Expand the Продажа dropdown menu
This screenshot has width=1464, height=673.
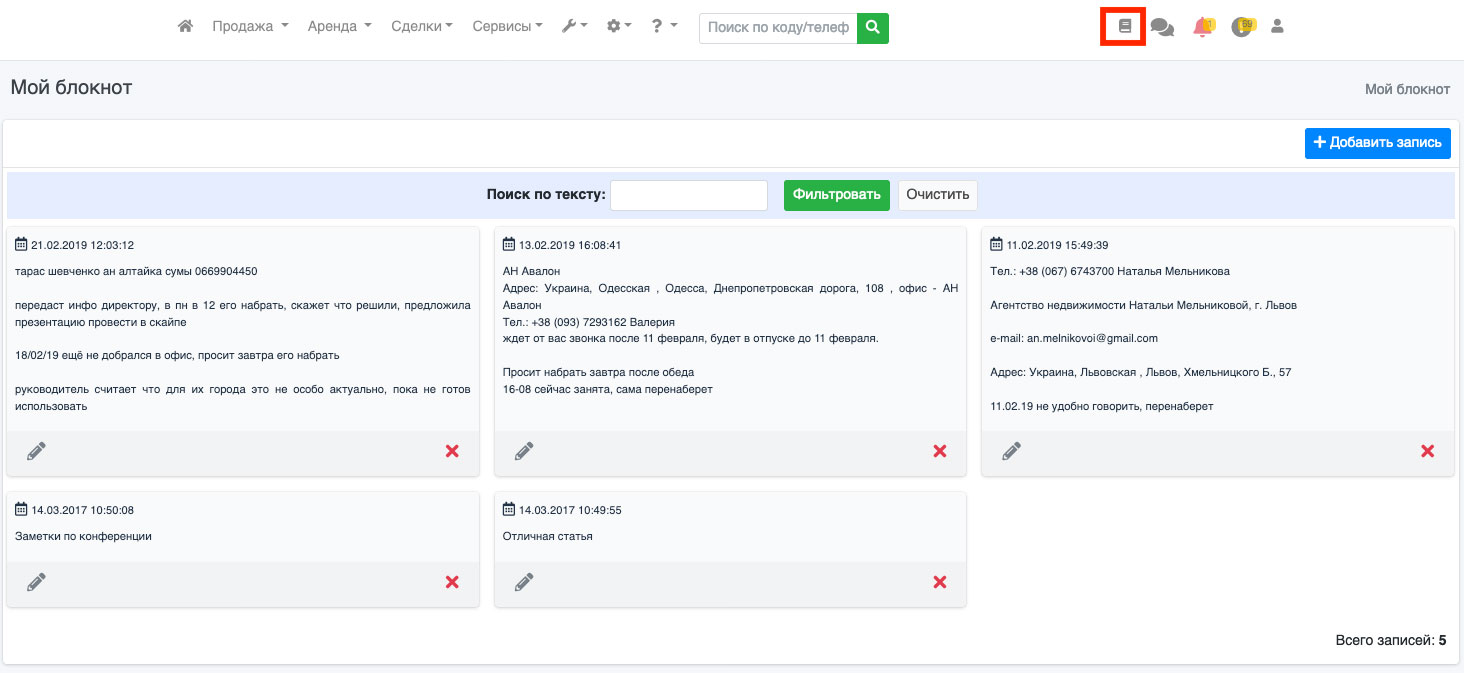click(x=250, y=27)
